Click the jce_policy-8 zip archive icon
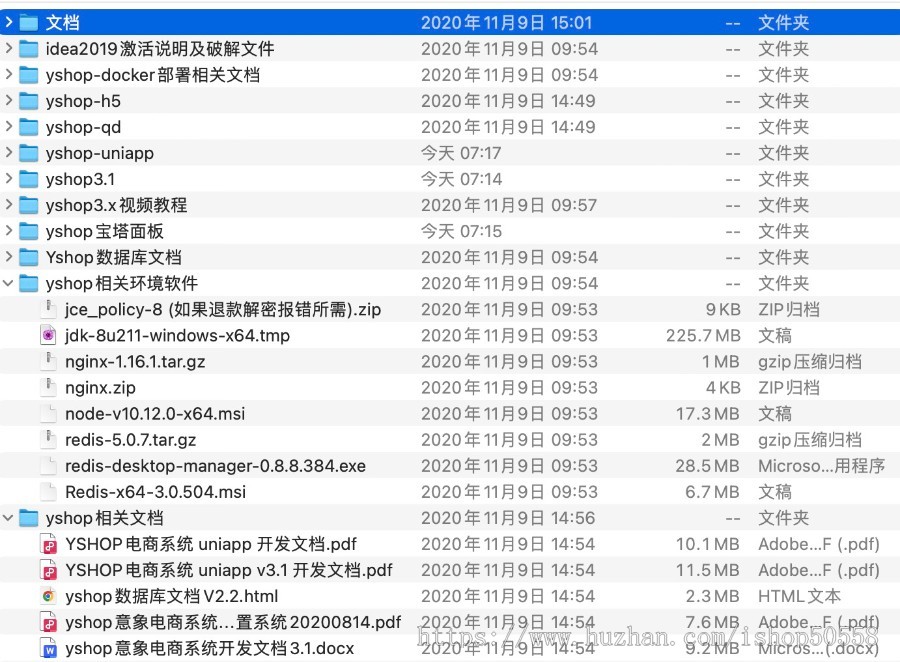Screen dimensions: 900x662 (49, 309)
